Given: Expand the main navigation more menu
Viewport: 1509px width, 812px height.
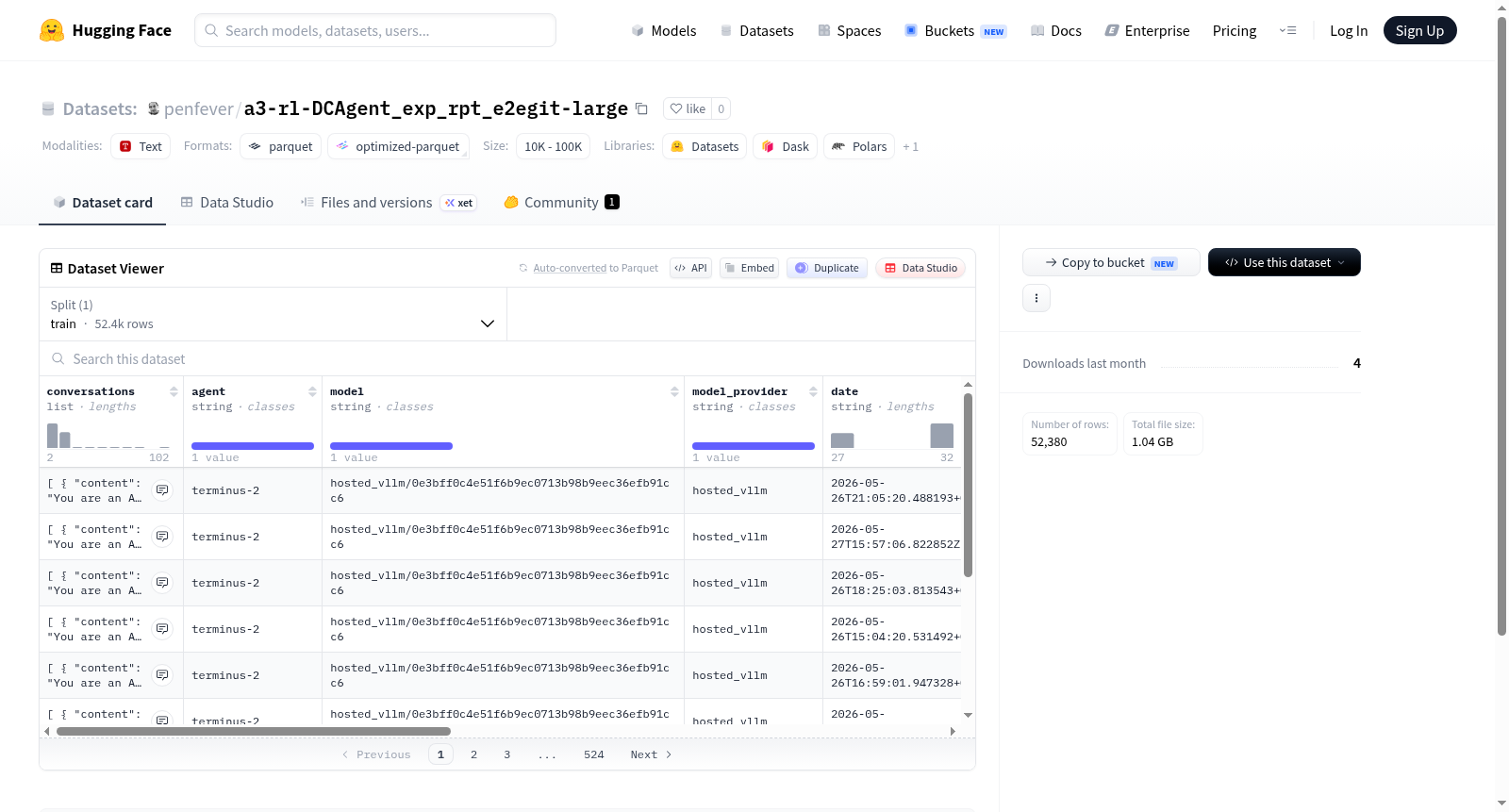Looking at the screenshot, I should pos(1287,30).
